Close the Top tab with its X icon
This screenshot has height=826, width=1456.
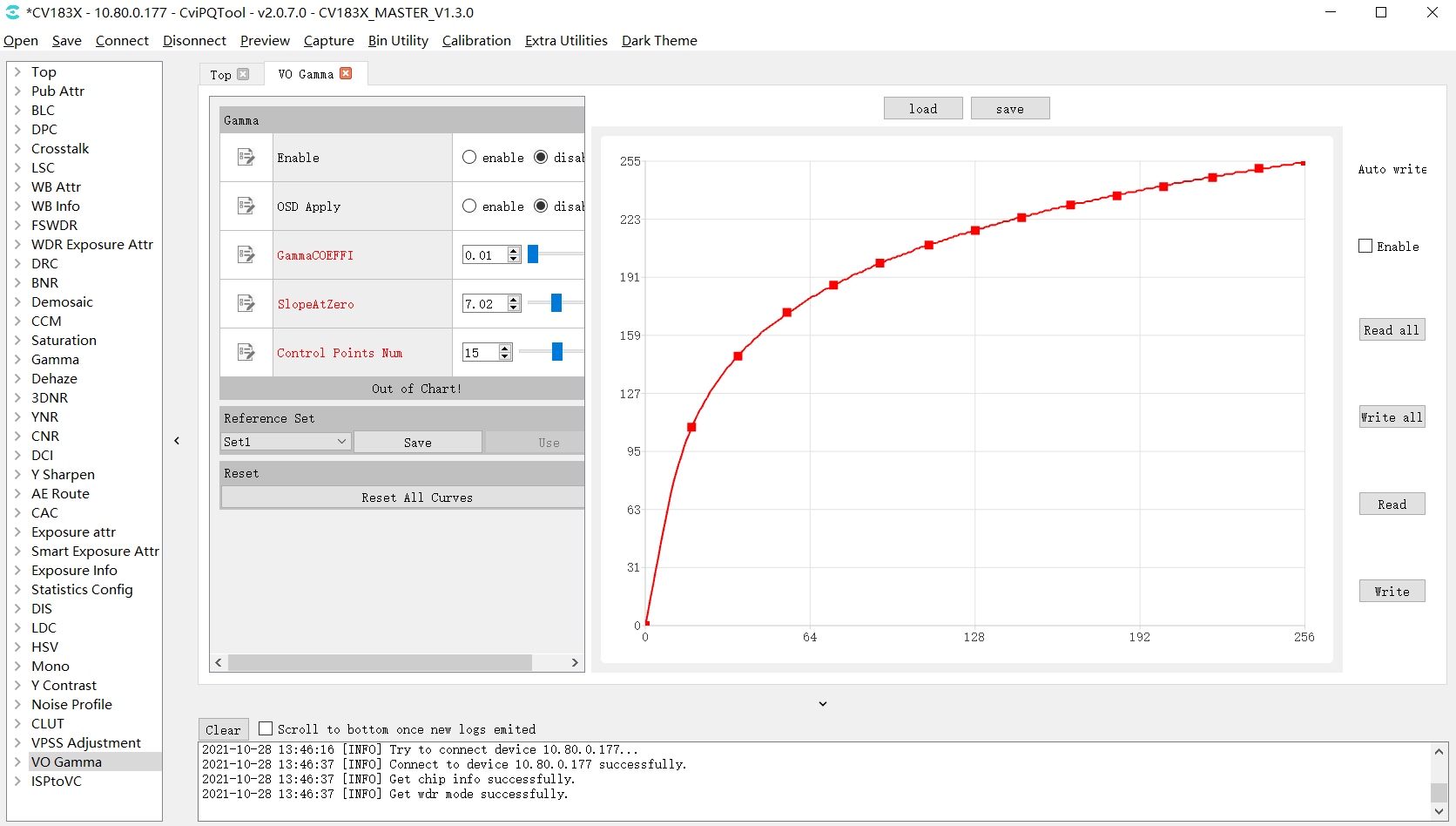243,74
